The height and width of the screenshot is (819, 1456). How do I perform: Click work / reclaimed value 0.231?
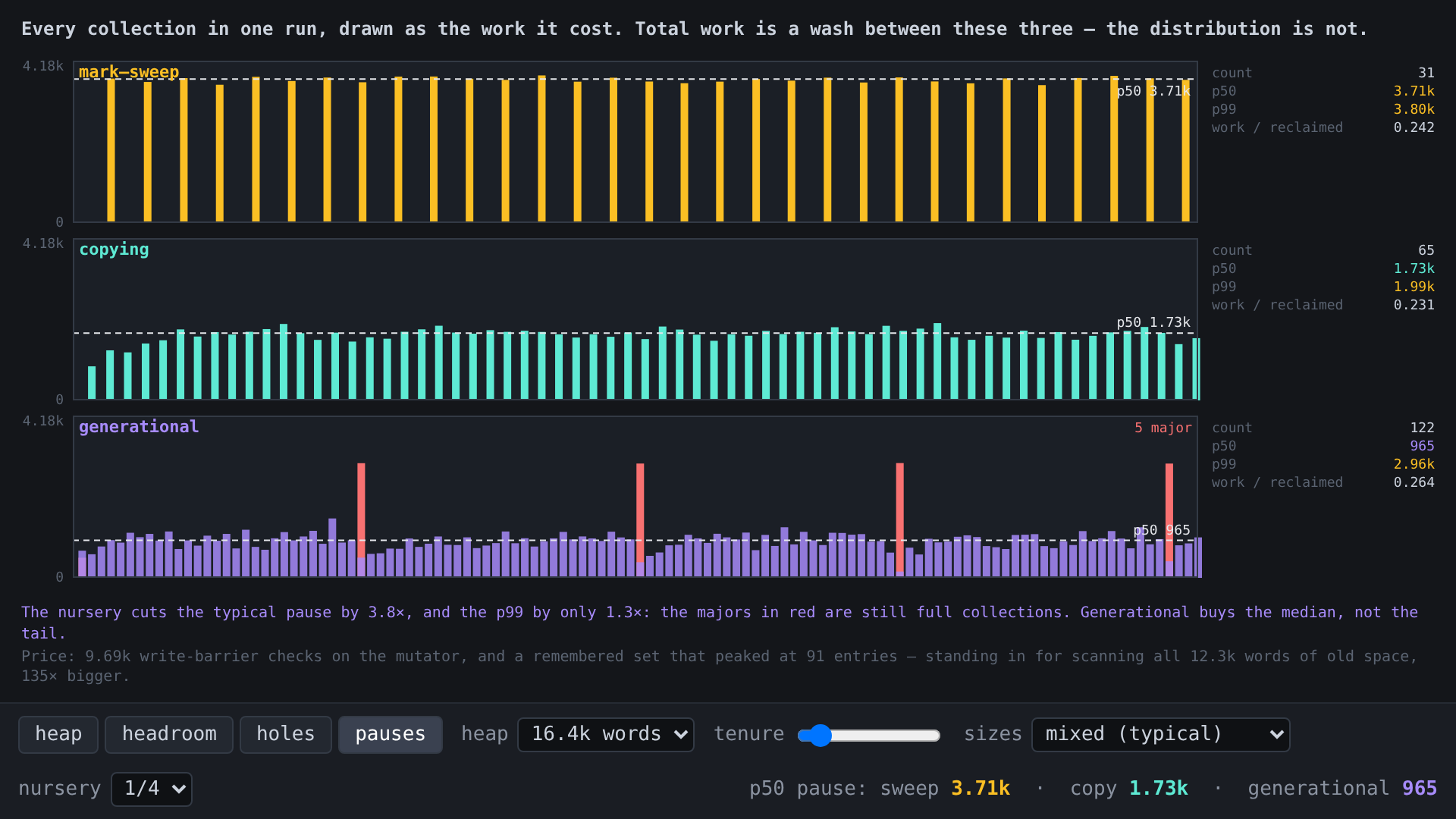pyautogui.click(x=1414, y=305)
